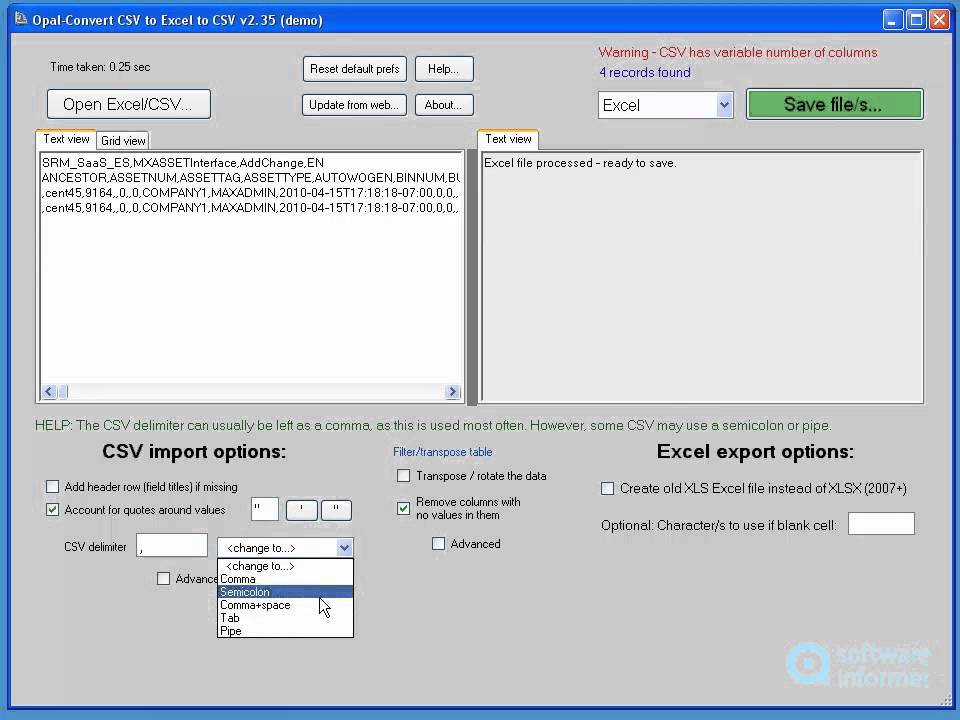Click the horizontal scrollbar track in text view
The image size is (960, 720).
point(257,391)
